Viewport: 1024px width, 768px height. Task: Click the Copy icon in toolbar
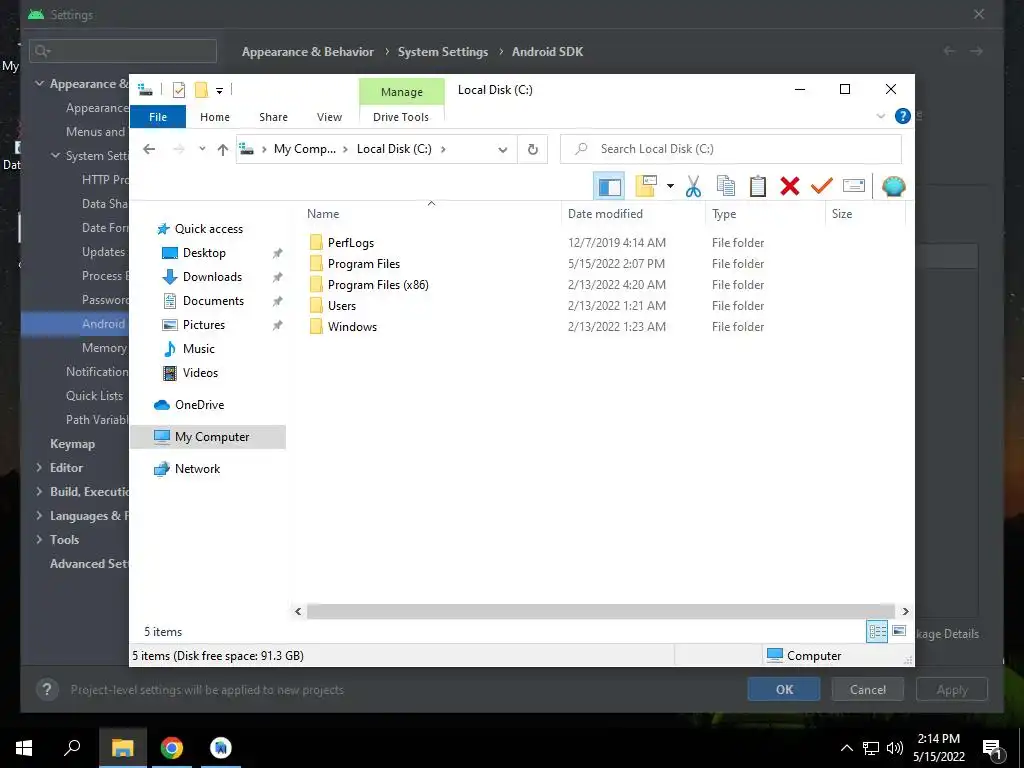[x=726, y=186]
